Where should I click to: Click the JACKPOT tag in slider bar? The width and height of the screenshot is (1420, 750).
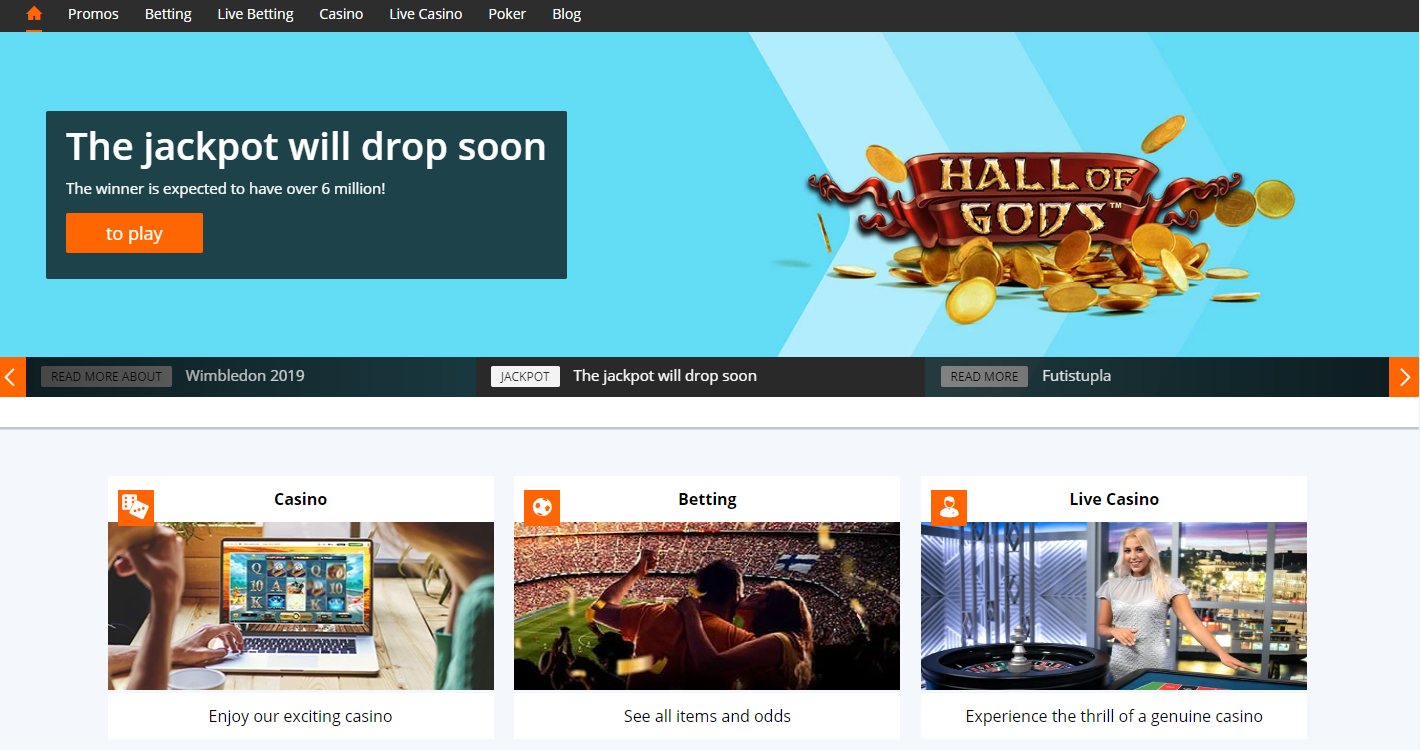pos(525,376)
